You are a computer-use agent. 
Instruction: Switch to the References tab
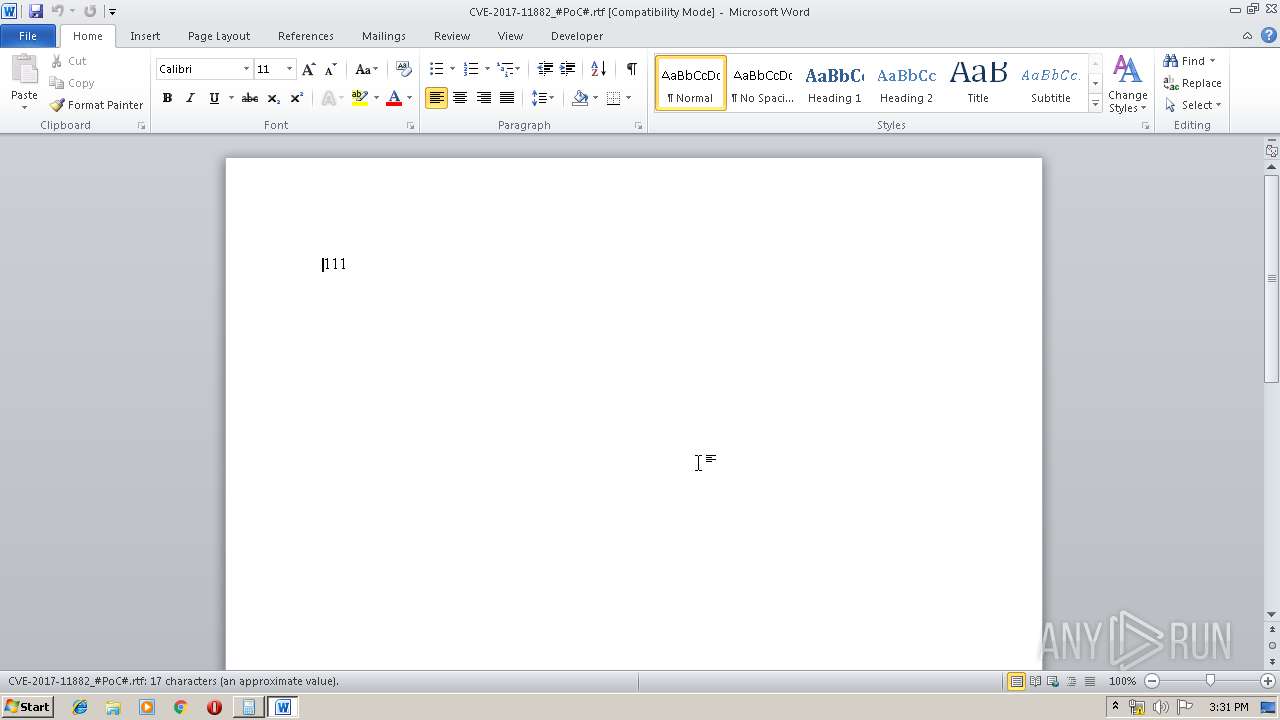(306, 36)
